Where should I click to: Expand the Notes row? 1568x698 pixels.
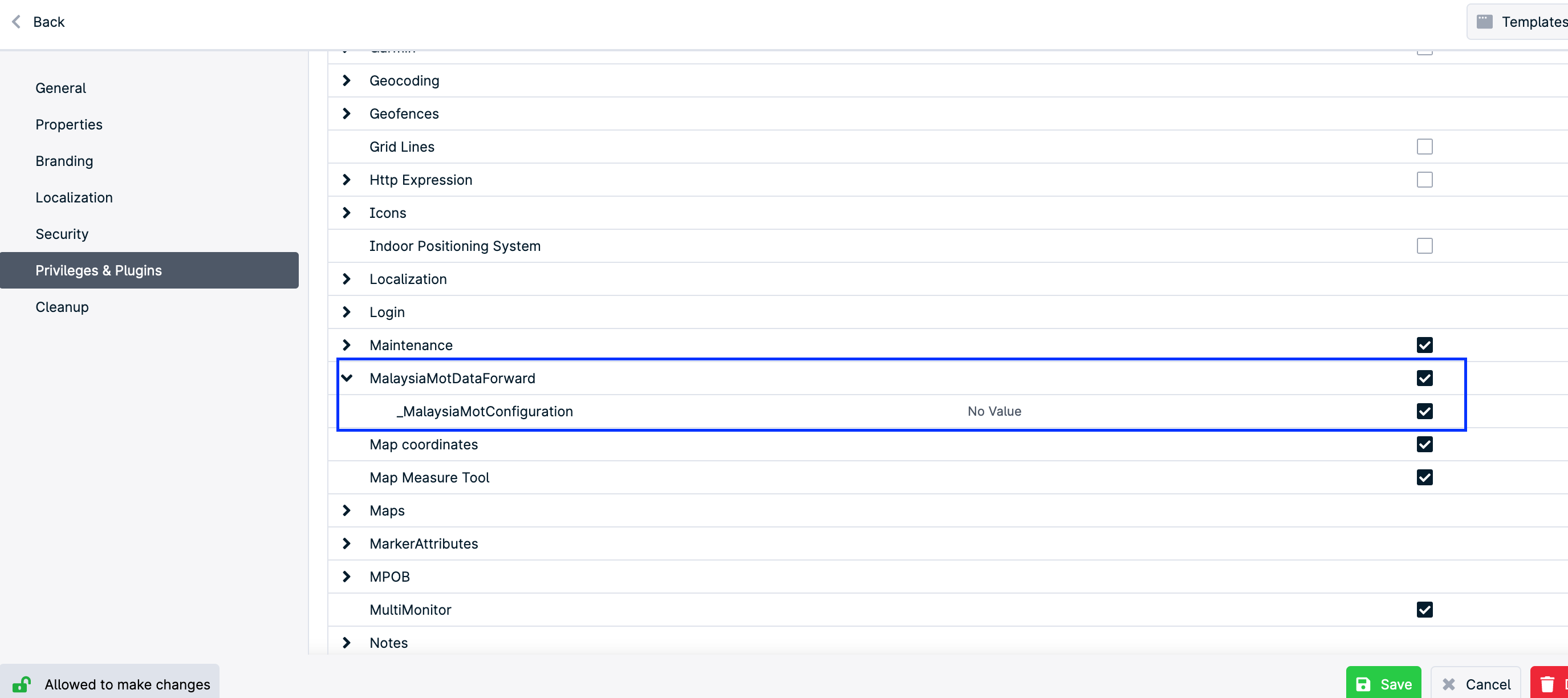tap(346, 643)
